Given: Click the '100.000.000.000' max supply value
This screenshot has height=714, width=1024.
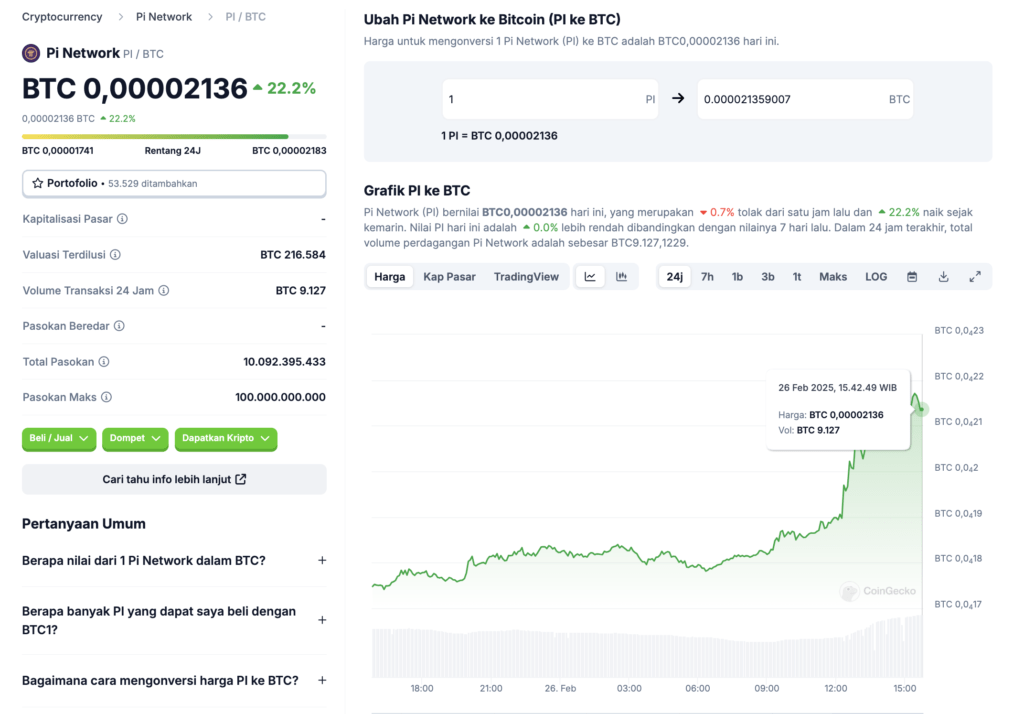Looking at the screenshot, I should coord(280,397).
